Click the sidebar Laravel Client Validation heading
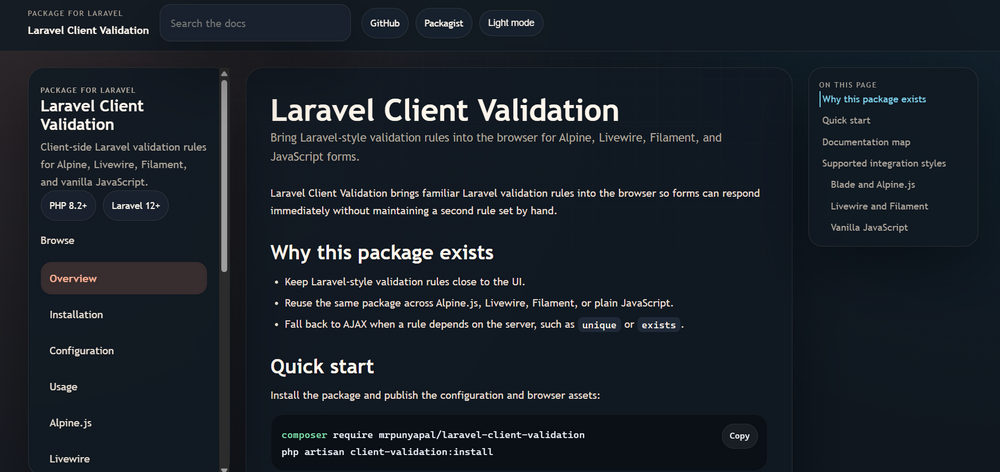1000x472 pixels. [x=92, y=115]
